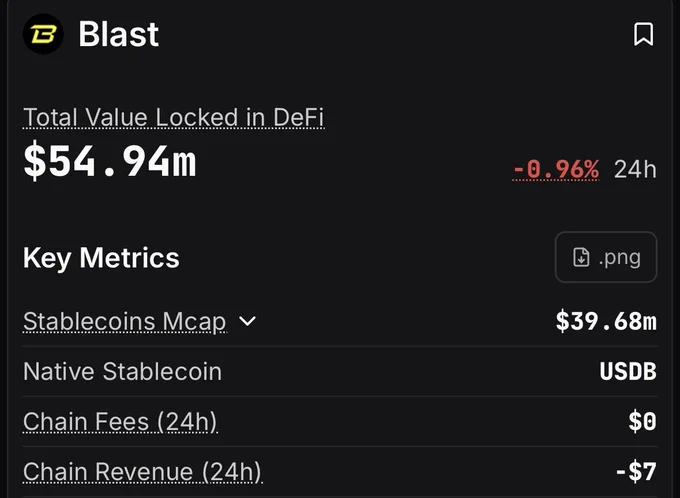Click the -$7 chain revenue value
This screenshot has width=680, height=498.
click(636, 471)
